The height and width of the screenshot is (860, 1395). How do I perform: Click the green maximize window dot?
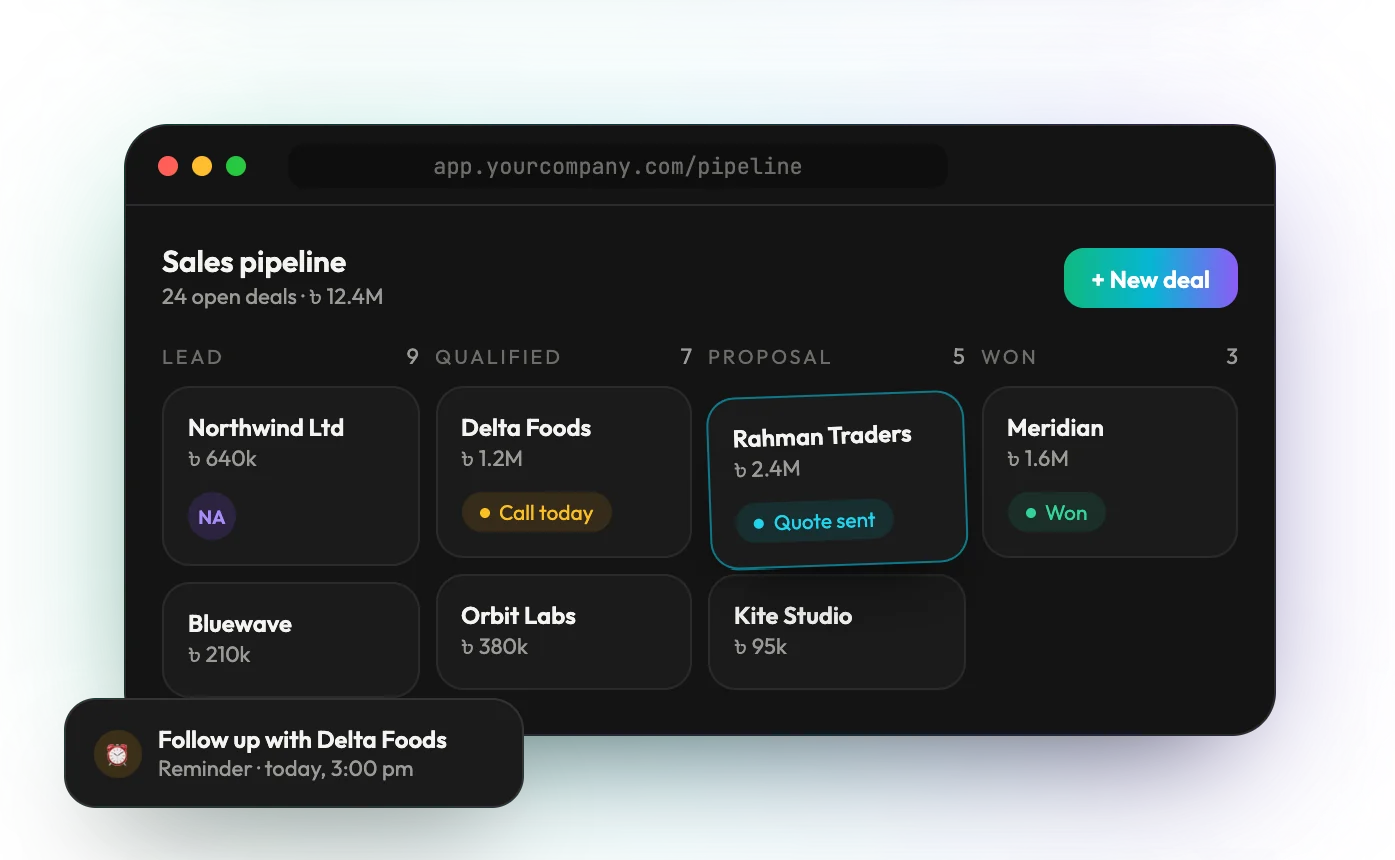[x=236, y=166]
